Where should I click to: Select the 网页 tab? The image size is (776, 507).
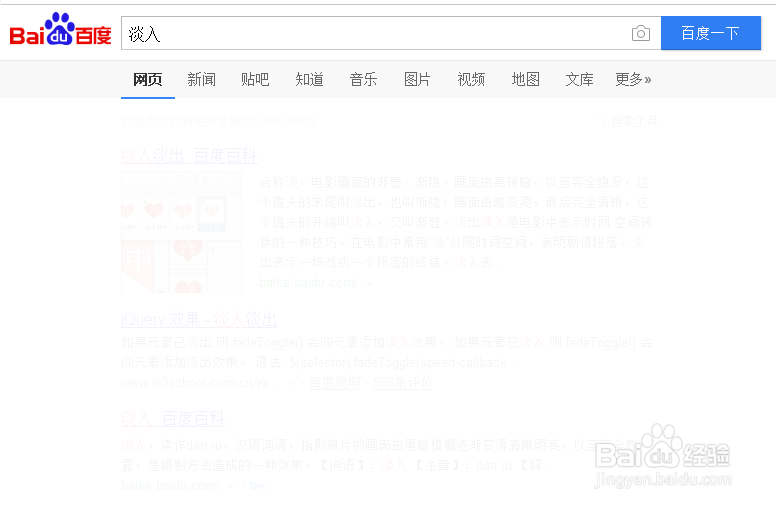(147, 79)
